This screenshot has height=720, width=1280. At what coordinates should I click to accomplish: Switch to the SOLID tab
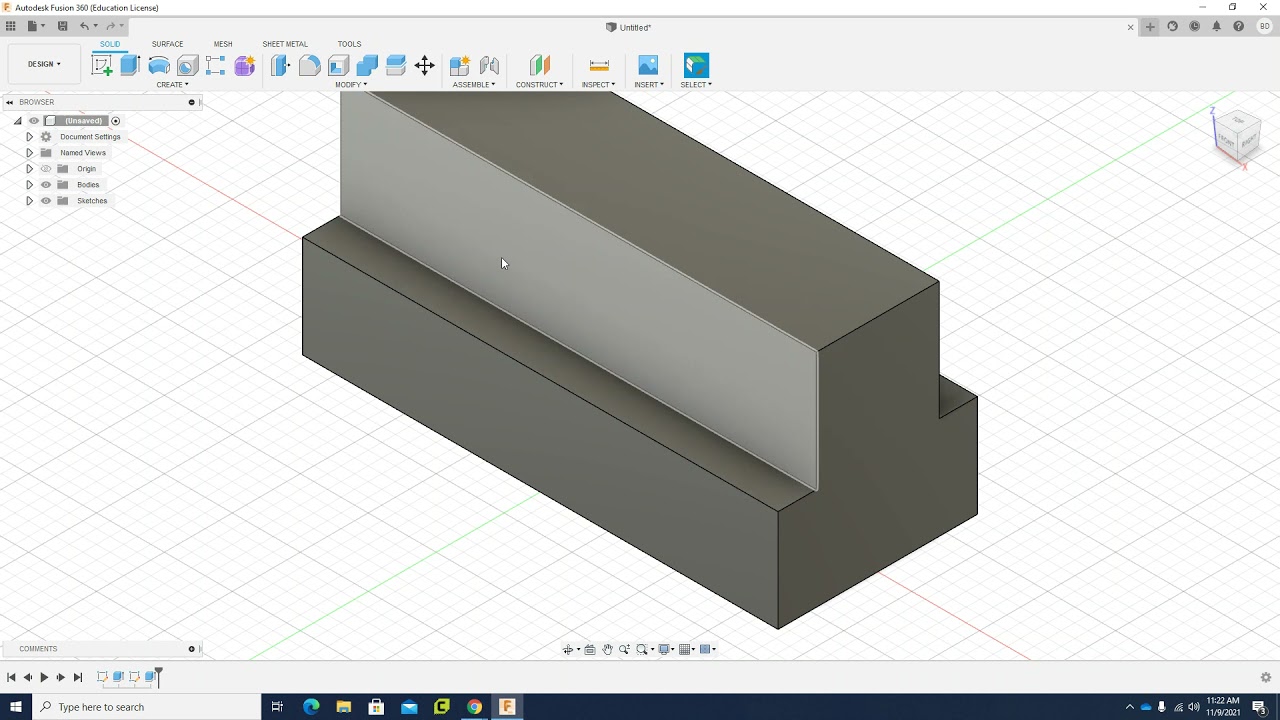(x=110, y=44)
